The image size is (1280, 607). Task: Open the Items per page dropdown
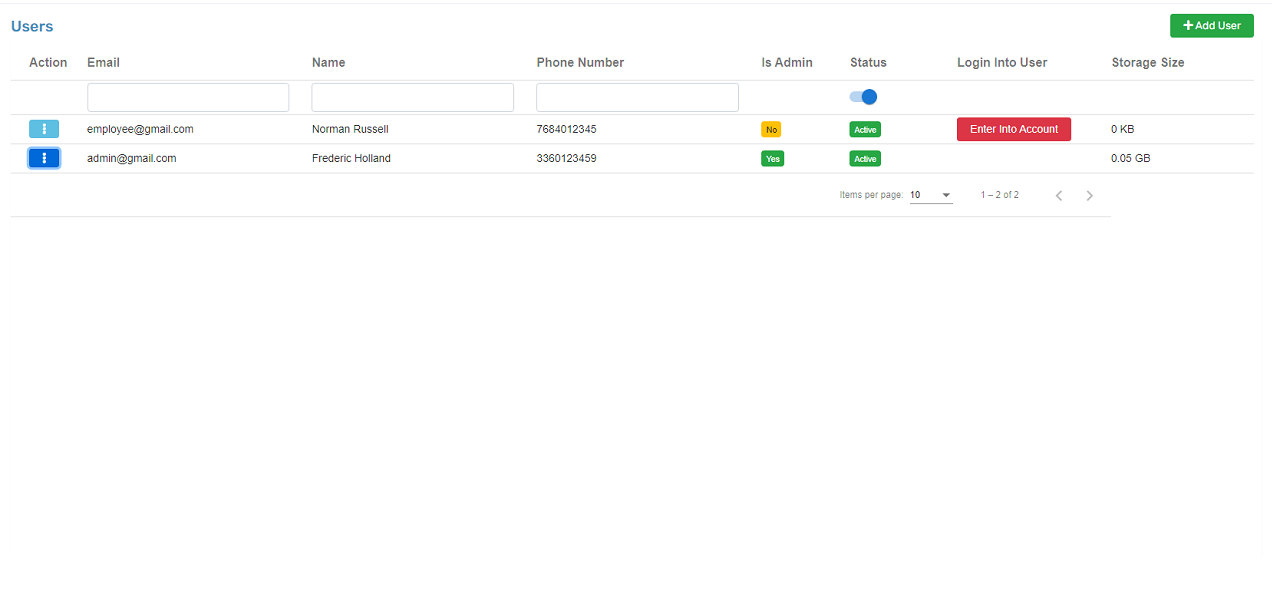930,195
